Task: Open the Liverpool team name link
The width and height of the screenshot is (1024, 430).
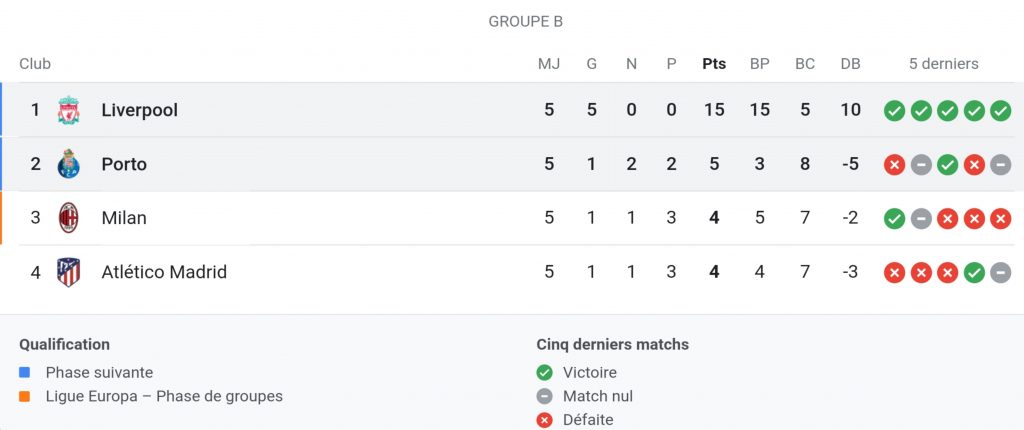Action: coord(139,110)
